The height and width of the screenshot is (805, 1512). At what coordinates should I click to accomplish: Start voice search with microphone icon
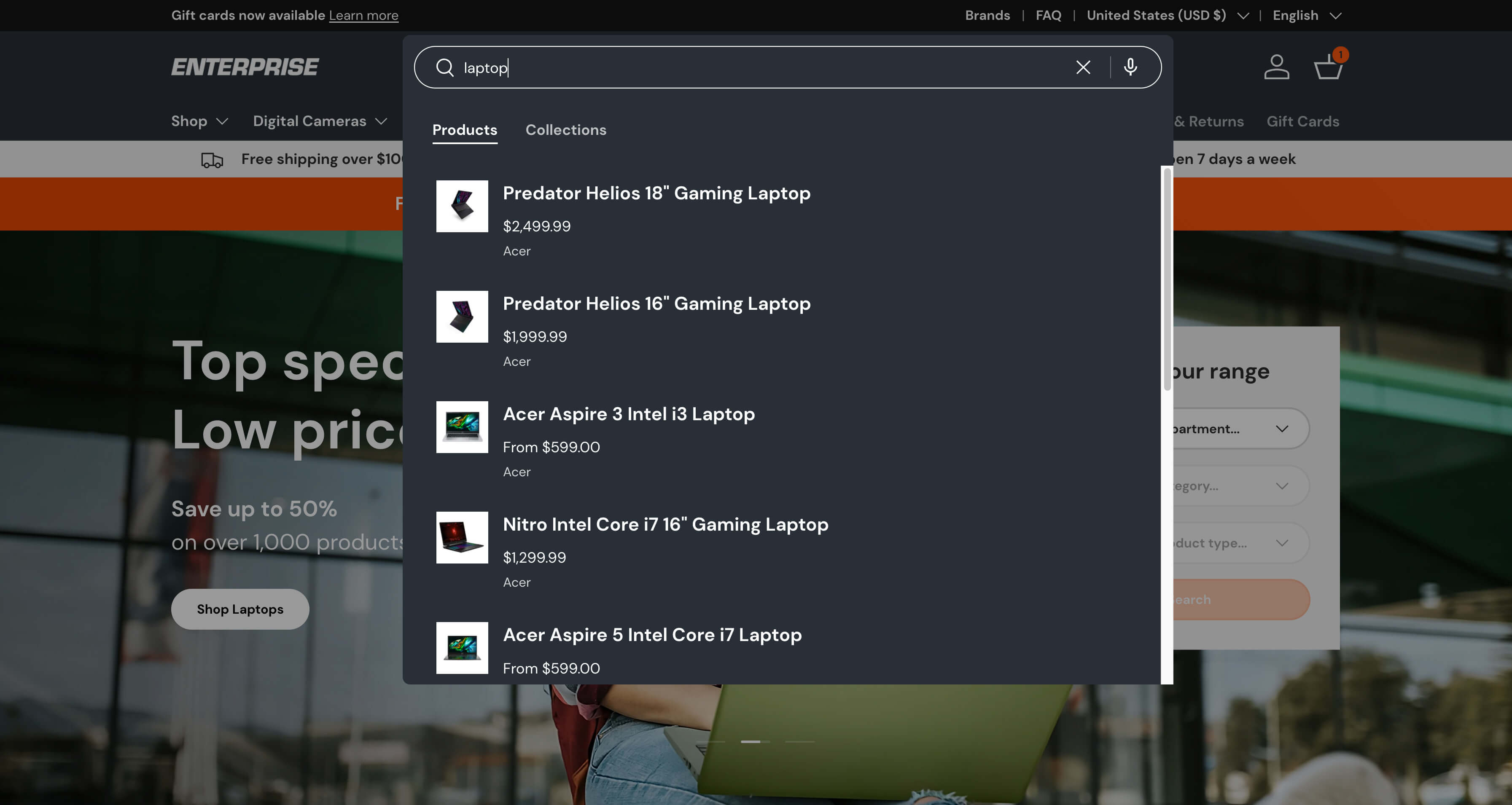[x=1130, y=67]
